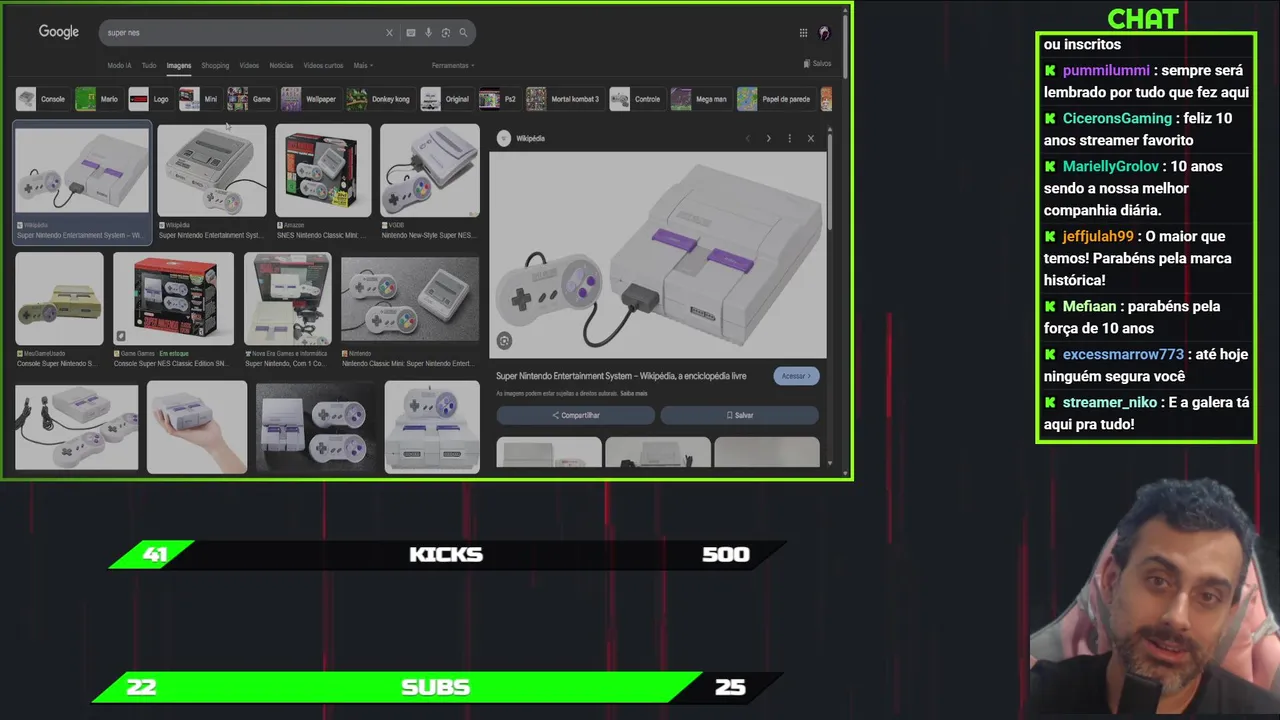Open the on-screen keyboard input tool

[x=411, y=33]
